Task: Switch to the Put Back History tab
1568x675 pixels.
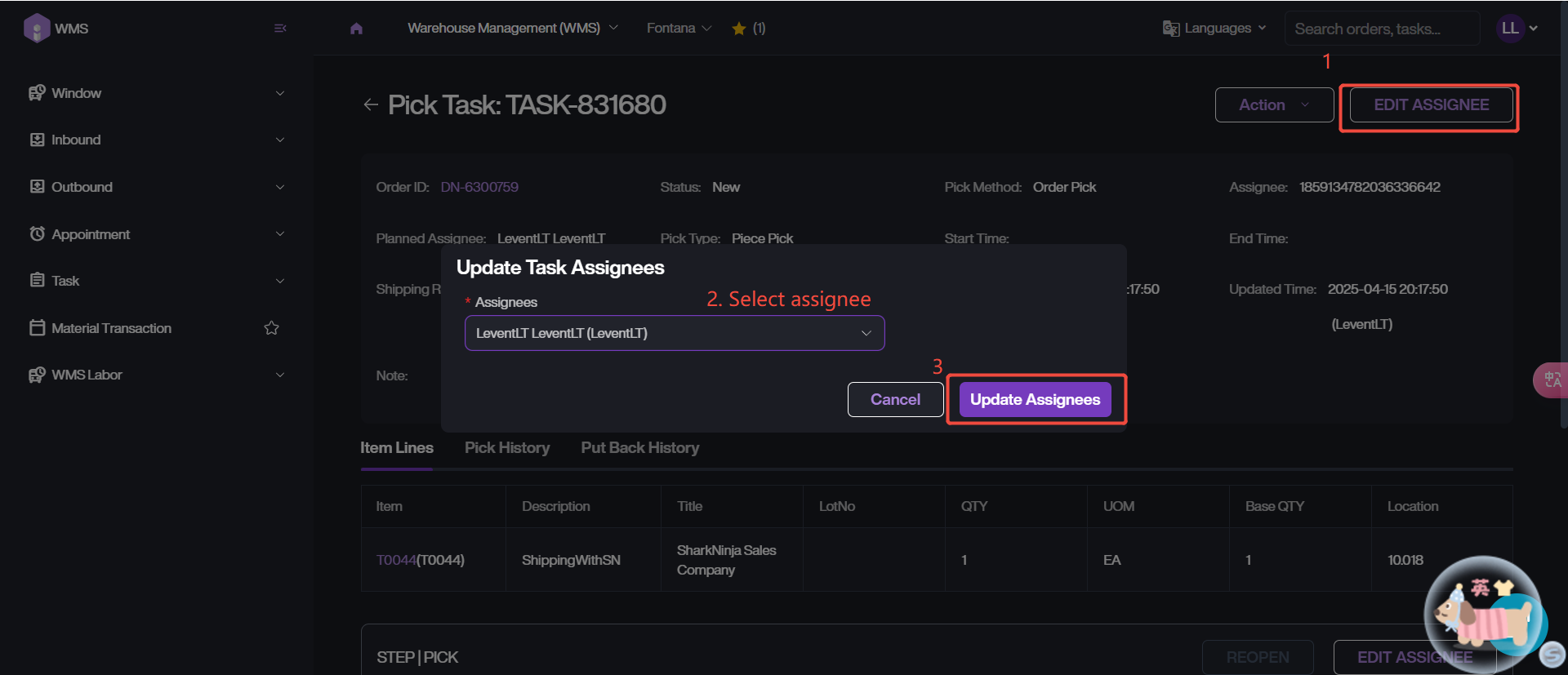Action: 639,448
